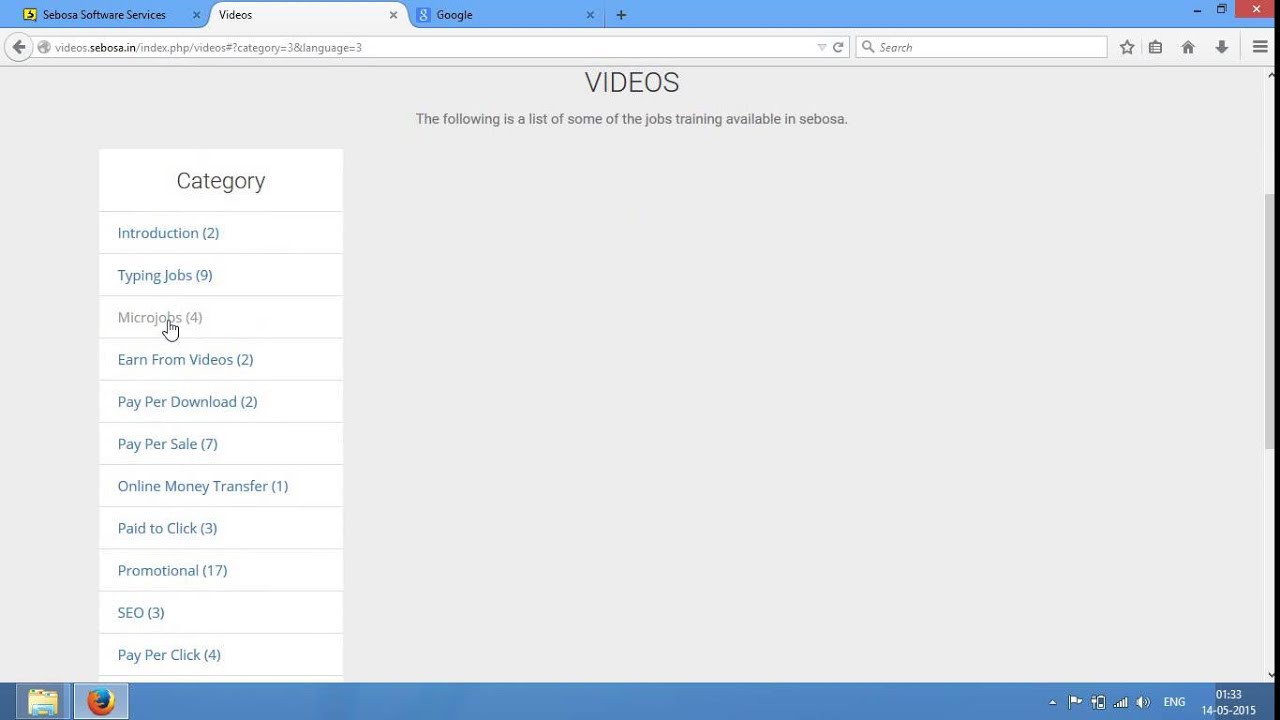1280x720 pixels.
Task: Reload the page with the refresh icon
Action: point(838,47)
